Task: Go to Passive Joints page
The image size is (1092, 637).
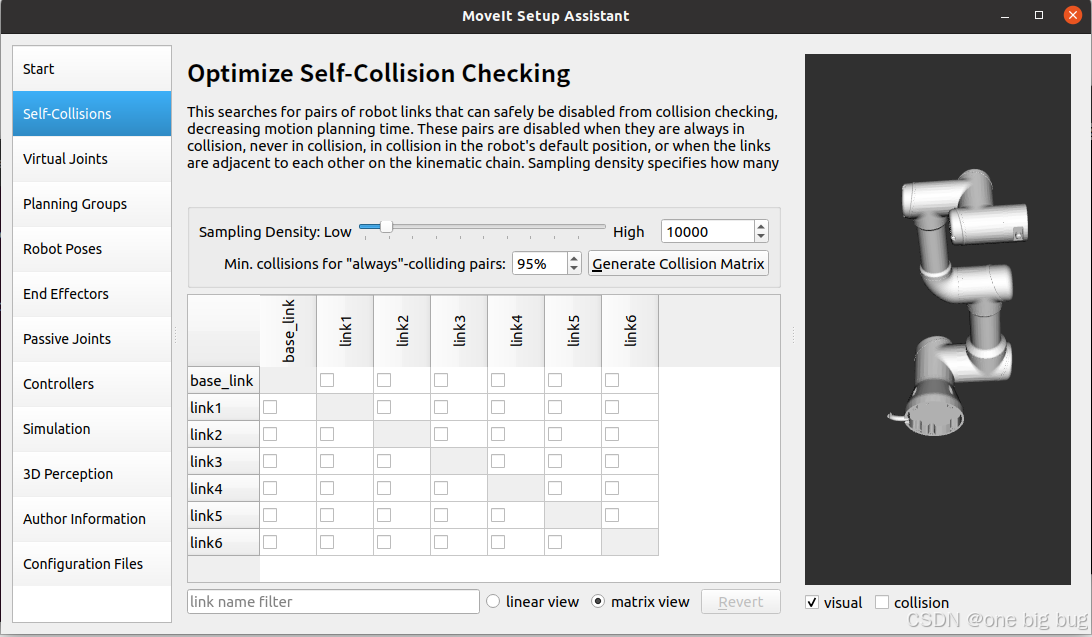Action: 92,339
